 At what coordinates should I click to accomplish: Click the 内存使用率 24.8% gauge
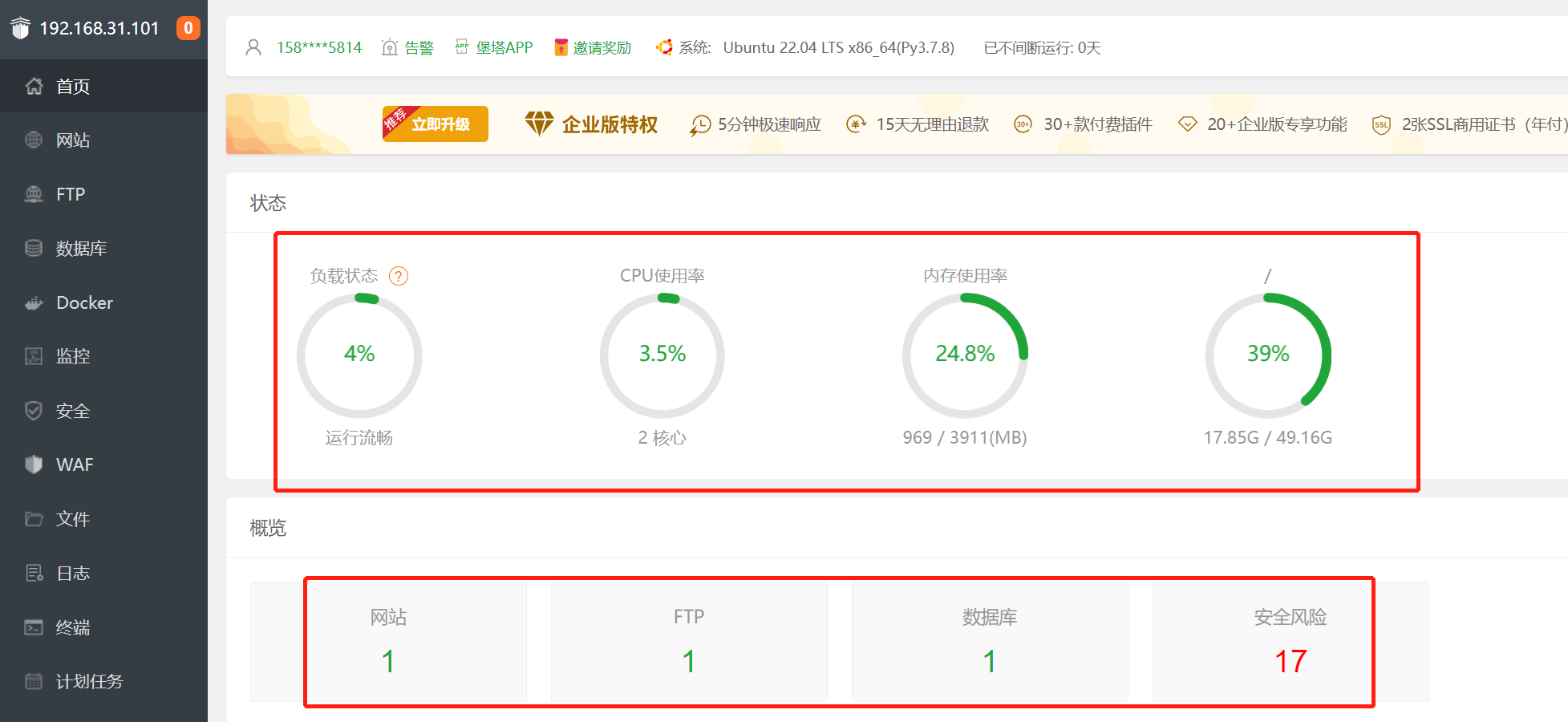pos(965,355)
